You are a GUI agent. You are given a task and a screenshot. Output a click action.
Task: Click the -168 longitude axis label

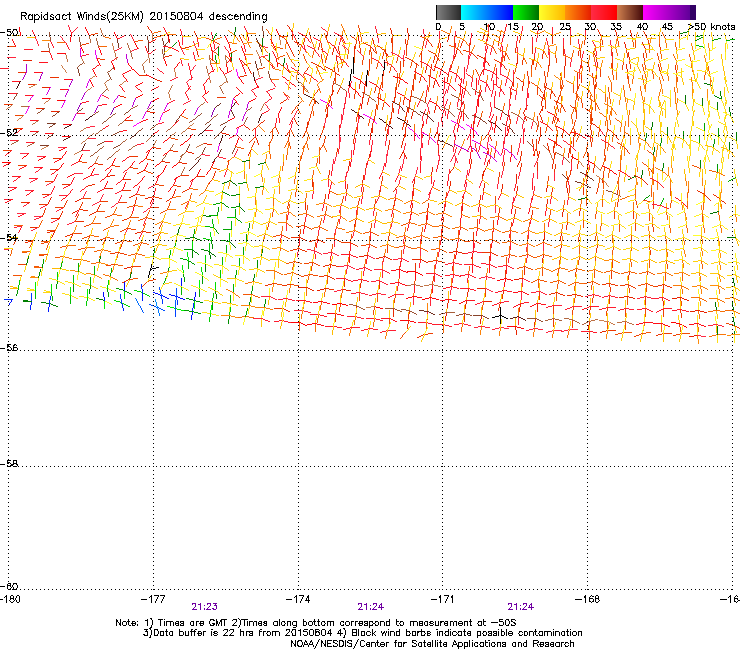click(x=588, y=599)
